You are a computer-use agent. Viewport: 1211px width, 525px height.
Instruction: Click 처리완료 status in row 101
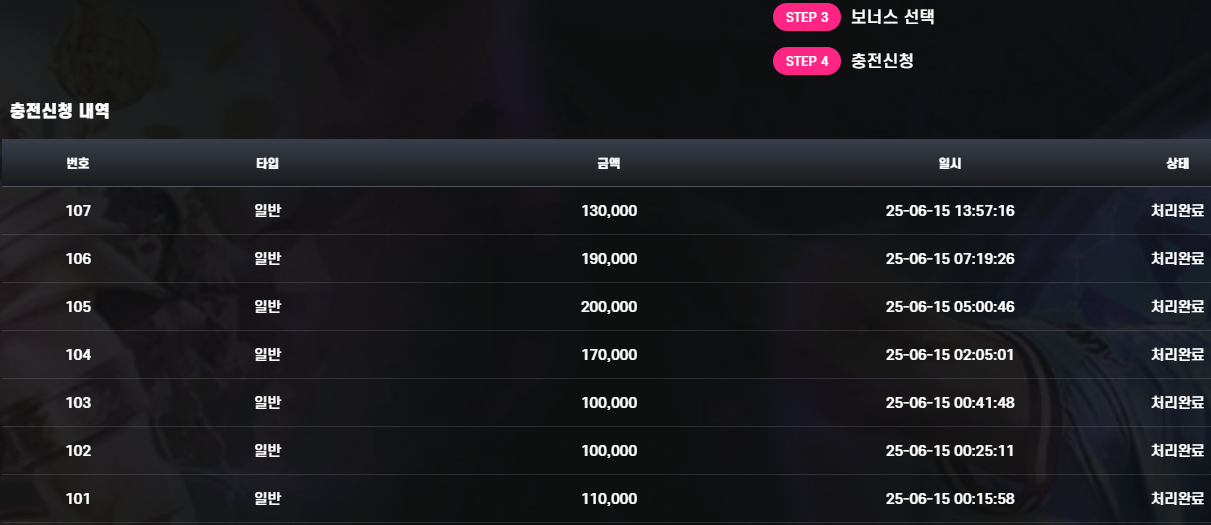coord(1177,499)
